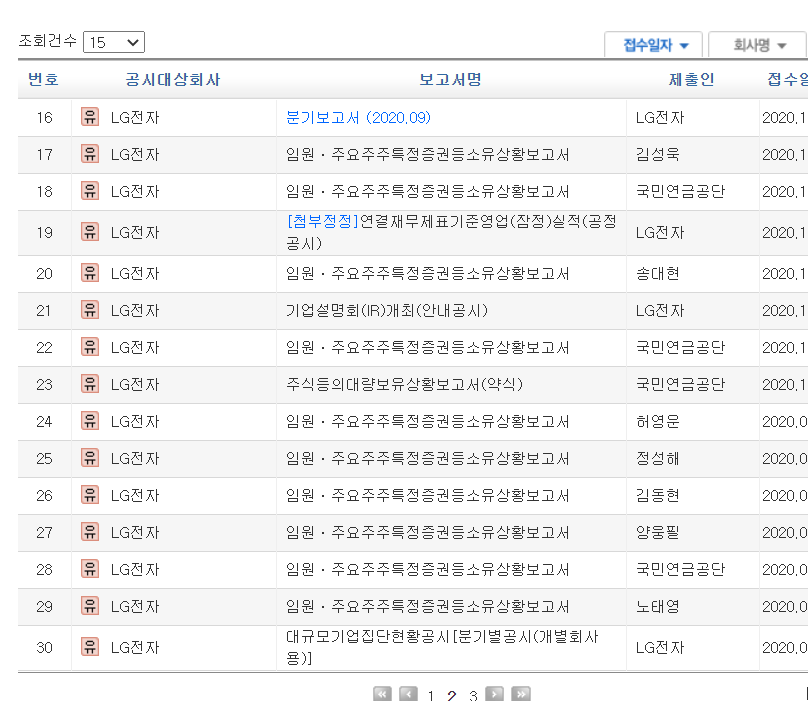Click the 유 market icon in row 30

click(90, 647)
